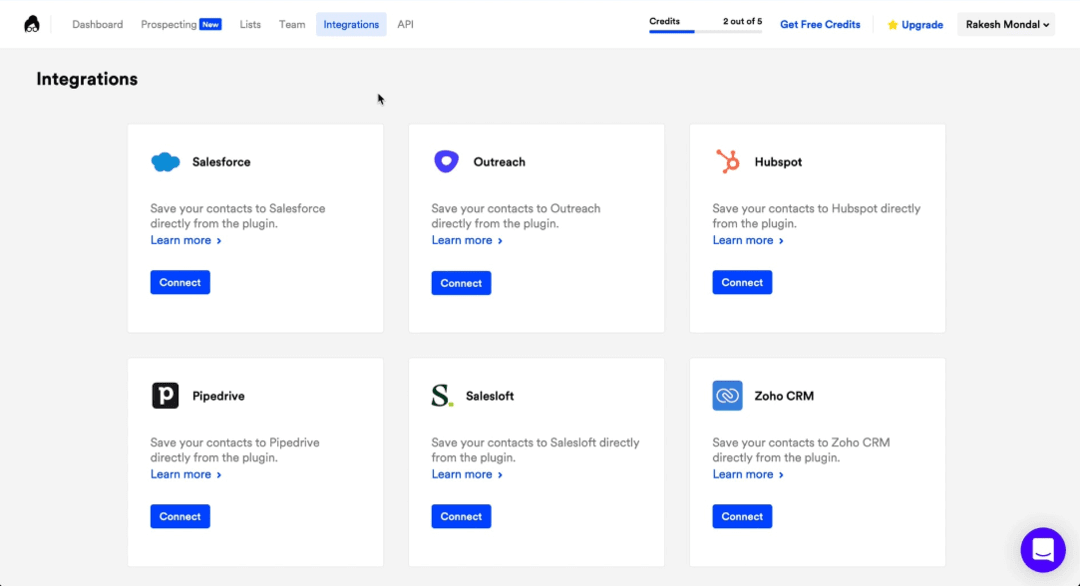The width and height of the screenshot is (1080, 586).
Task: Switch to the Dashboard tab
Action: point(97,24)
